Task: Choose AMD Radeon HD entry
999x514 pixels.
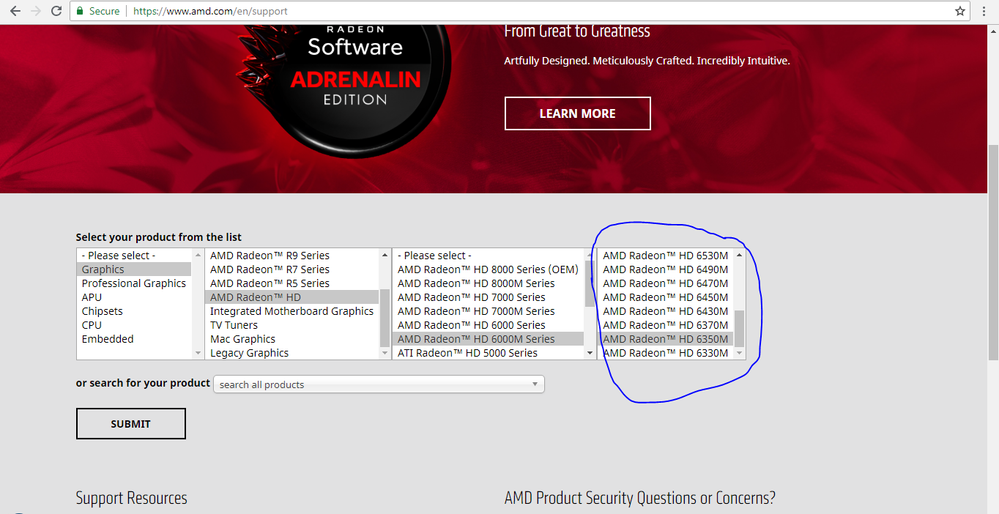Action: (292, 297)
